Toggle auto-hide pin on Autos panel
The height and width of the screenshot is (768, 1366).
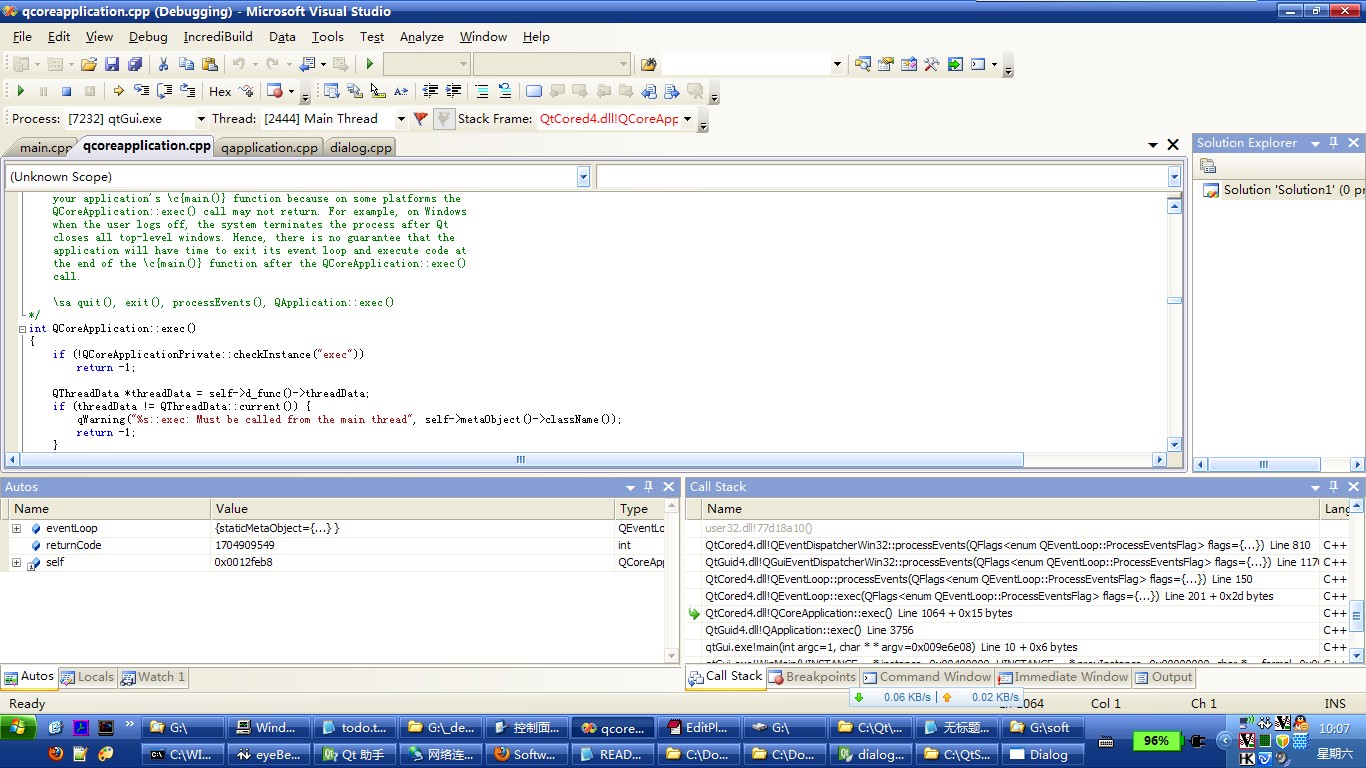(x=649, y=486)
